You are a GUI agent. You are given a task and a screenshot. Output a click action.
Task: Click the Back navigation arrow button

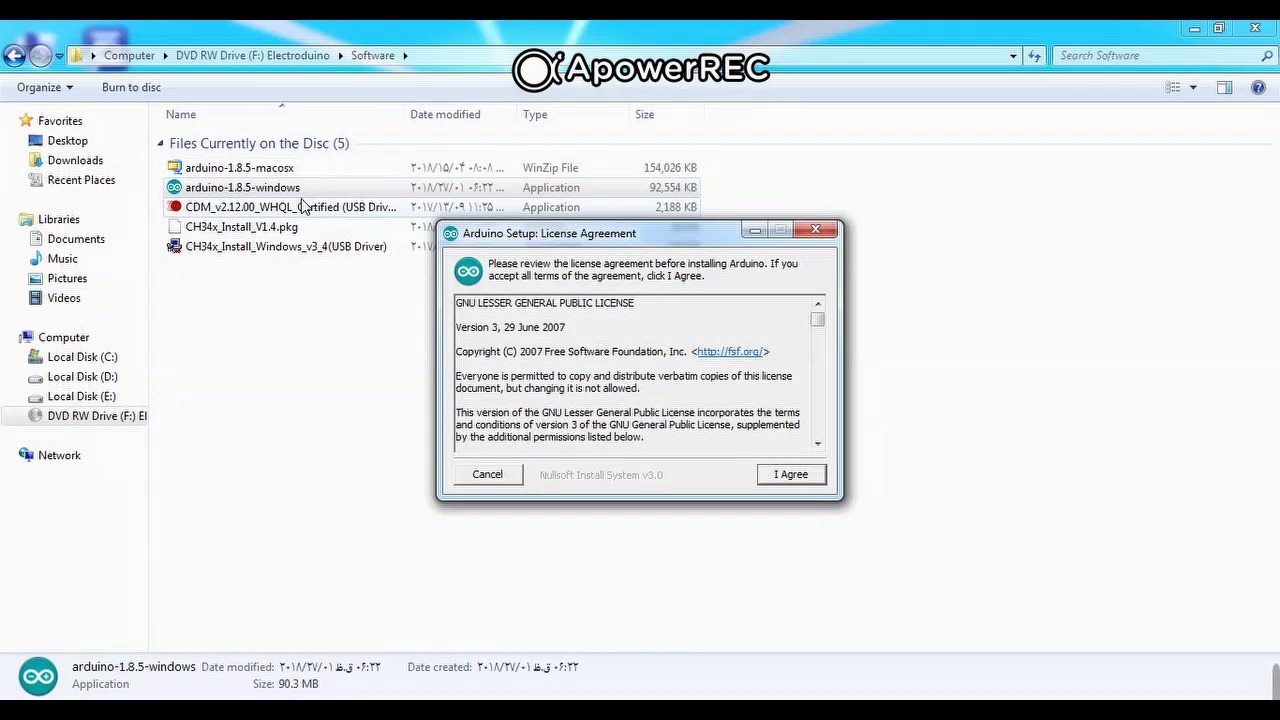point(14,56)
